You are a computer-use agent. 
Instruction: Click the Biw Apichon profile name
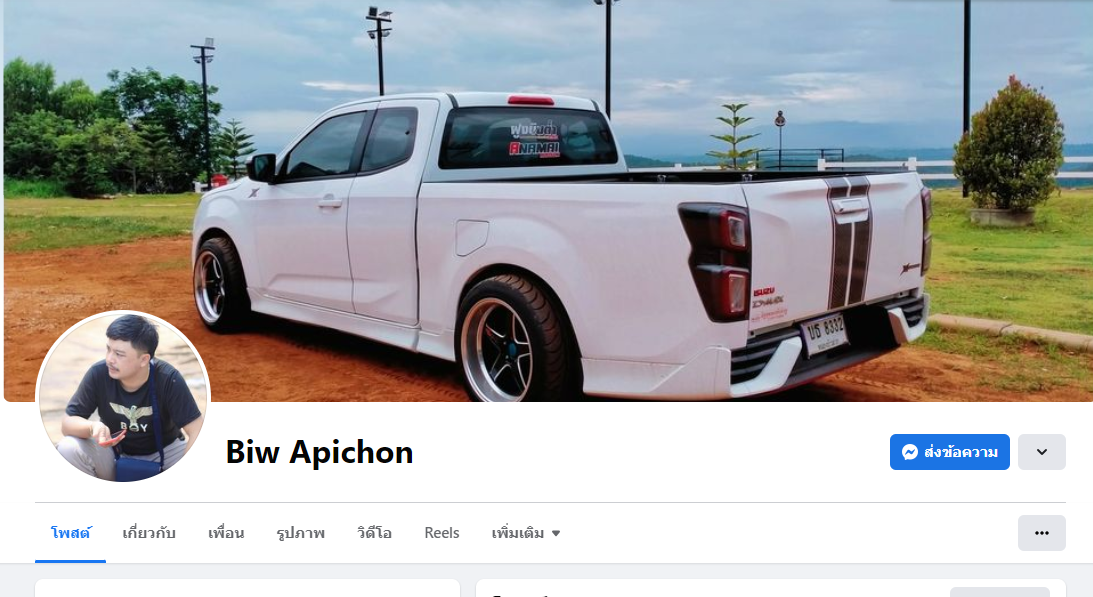coord(319,452)
